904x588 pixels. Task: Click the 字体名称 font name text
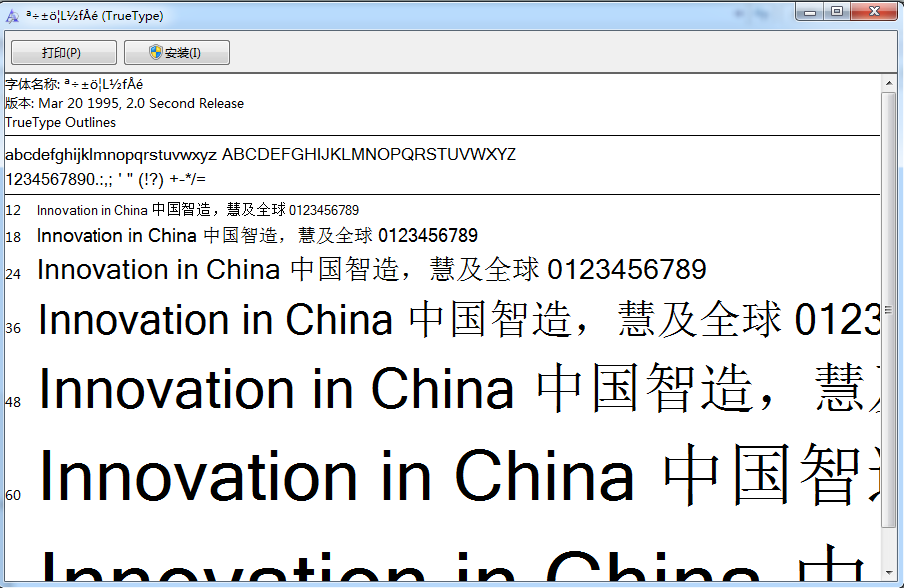(x=70, y=85)
